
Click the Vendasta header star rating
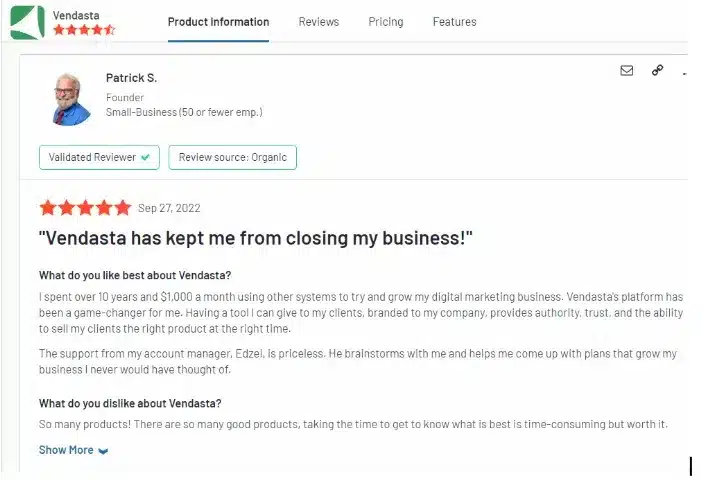coord(84,30)
